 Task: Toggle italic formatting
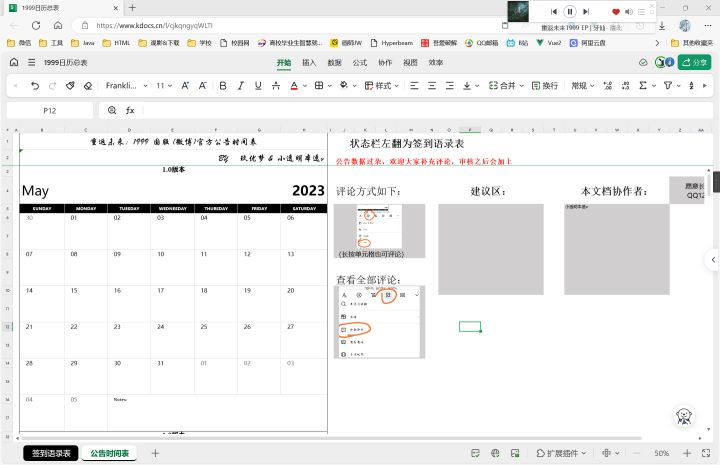(x=240, y=85)
